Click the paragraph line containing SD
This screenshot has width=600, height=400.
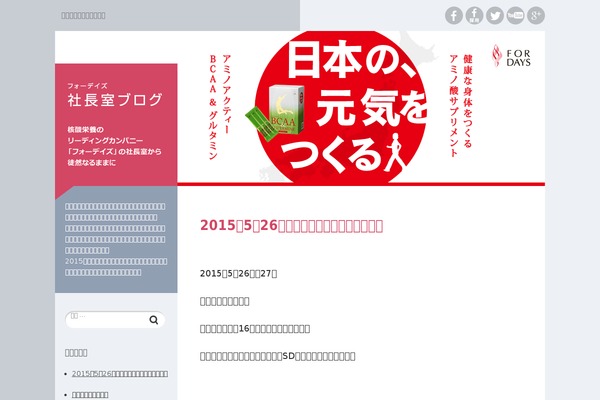pos(277,356)
